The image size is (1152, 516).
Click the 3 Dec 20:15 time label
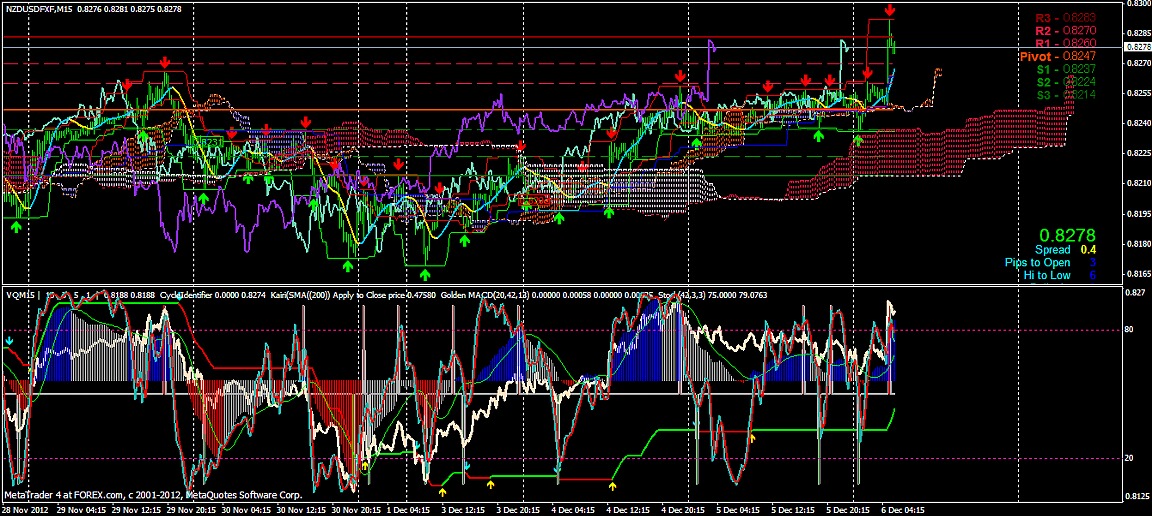519,509
